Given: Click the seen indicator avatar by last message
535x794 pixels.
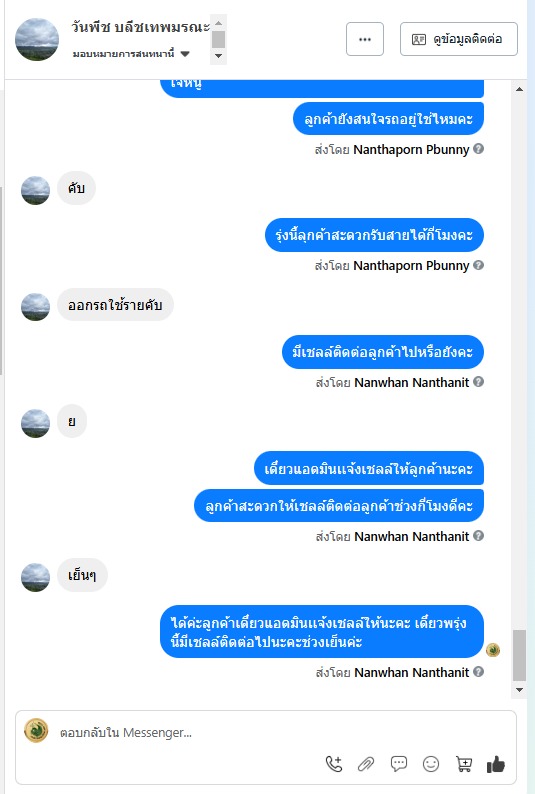Looking at the screenshot, I should 493,650.
